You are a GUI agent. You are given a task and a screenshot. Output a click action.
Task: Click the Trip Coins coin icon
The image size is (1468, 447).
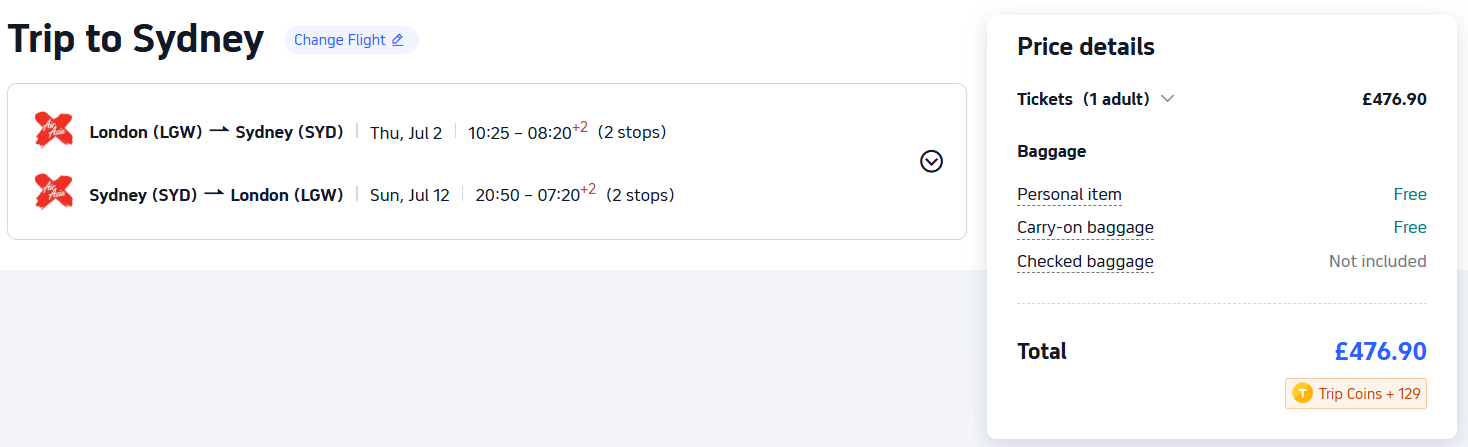pyautogui.click(x=1302, y=393)
